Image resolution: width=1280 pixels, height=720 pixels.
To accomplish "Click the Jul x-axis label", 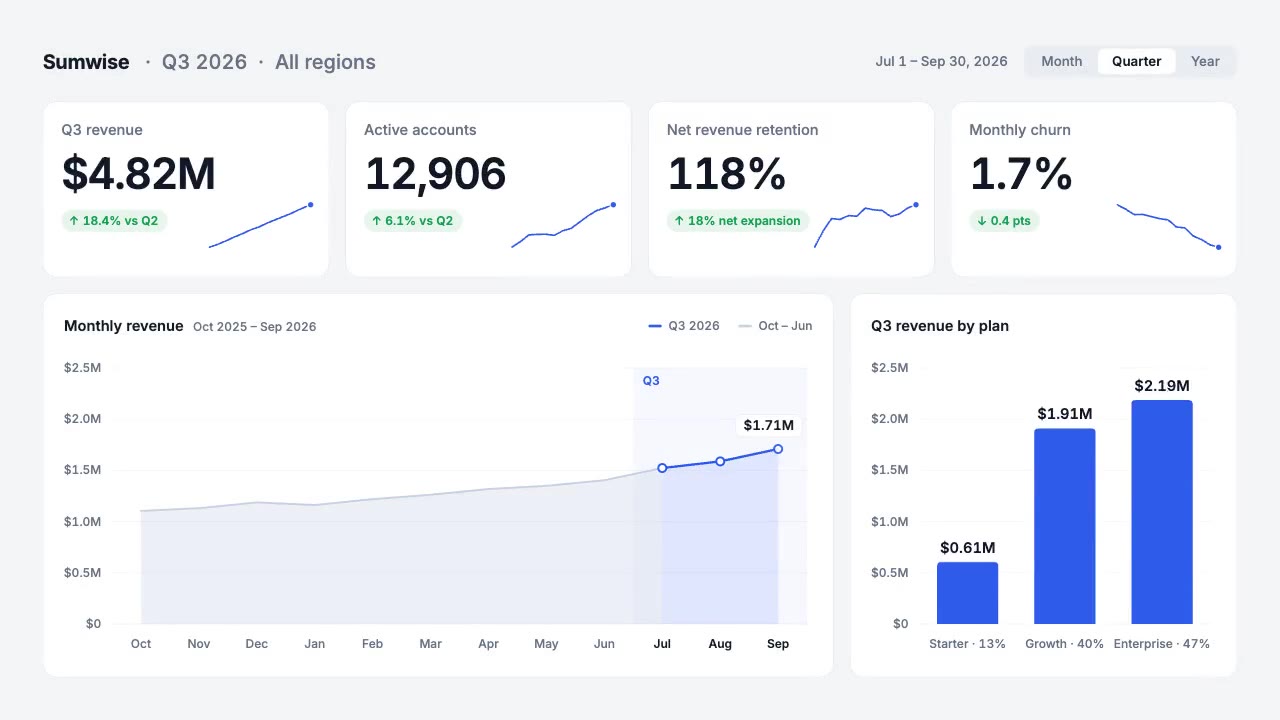I will [x=662, y=644].
